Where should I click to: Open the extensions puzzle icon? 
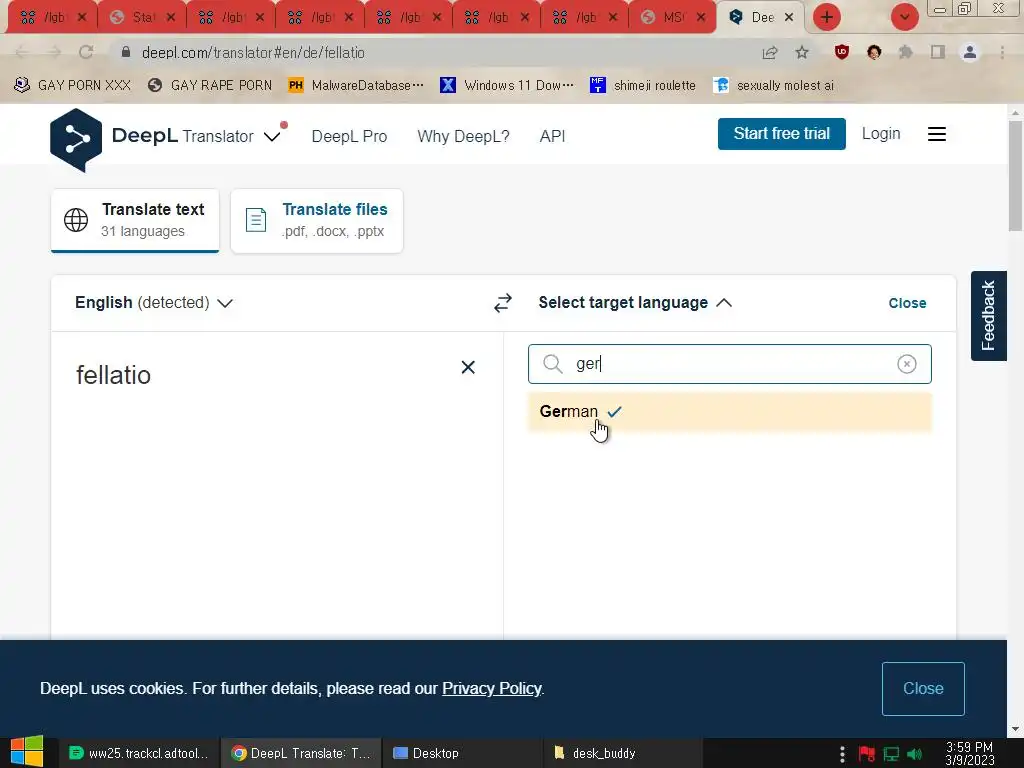click(x=905, y=52)
